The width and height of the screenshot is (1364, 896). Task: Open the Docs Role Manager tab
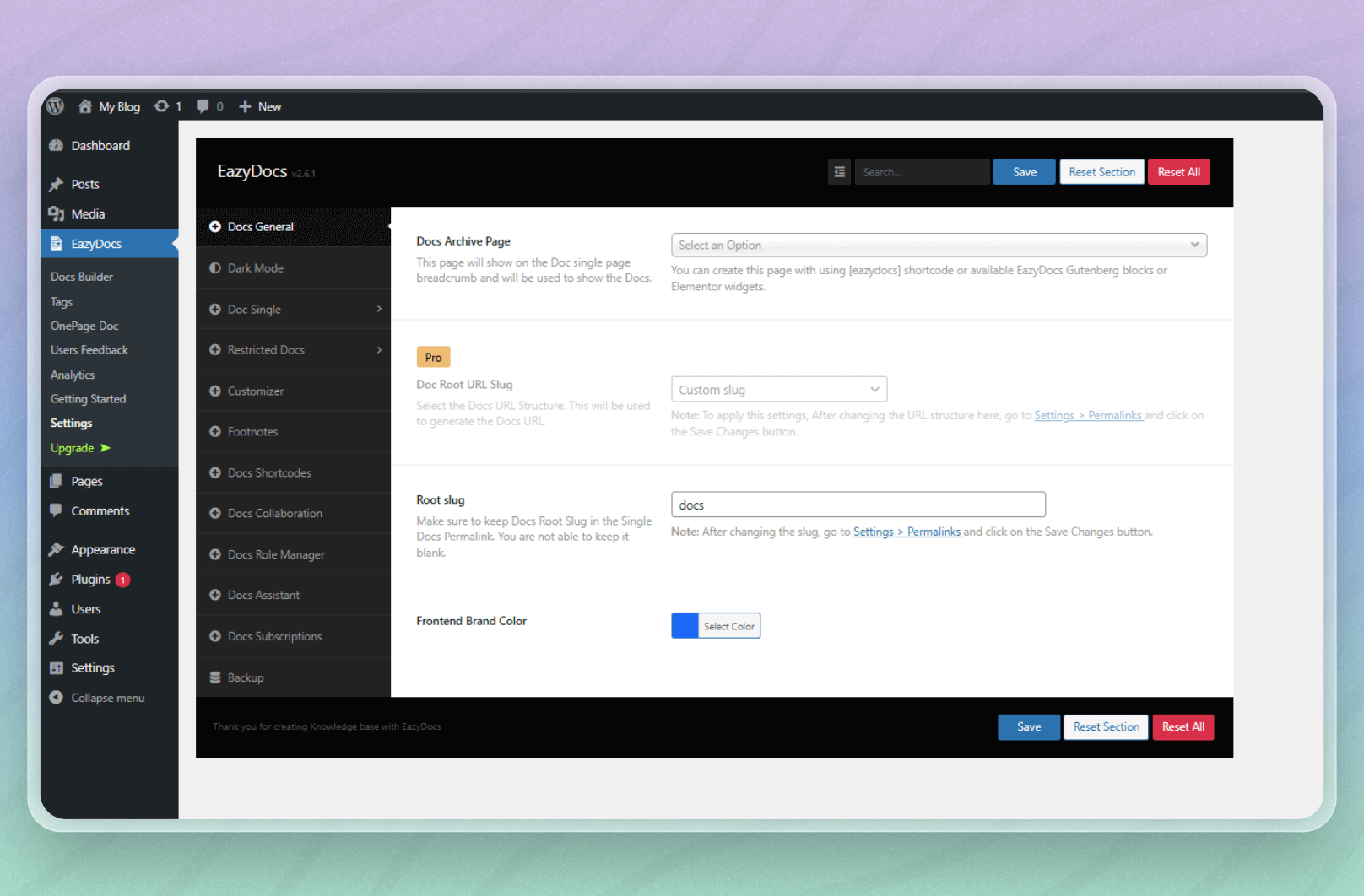pyautogui.click(x=293, y=554)
